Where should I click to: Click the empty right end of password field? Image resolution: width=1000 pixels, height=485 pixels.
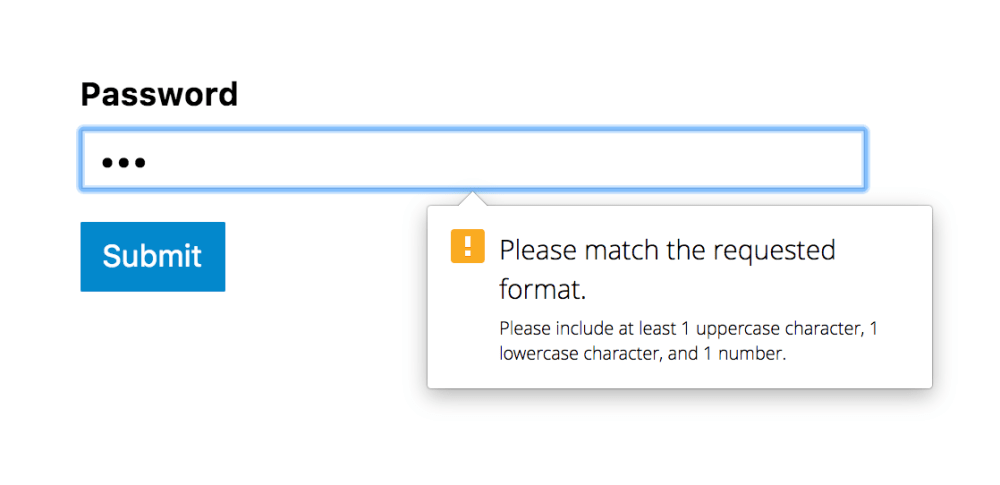(x=800, y=159)
